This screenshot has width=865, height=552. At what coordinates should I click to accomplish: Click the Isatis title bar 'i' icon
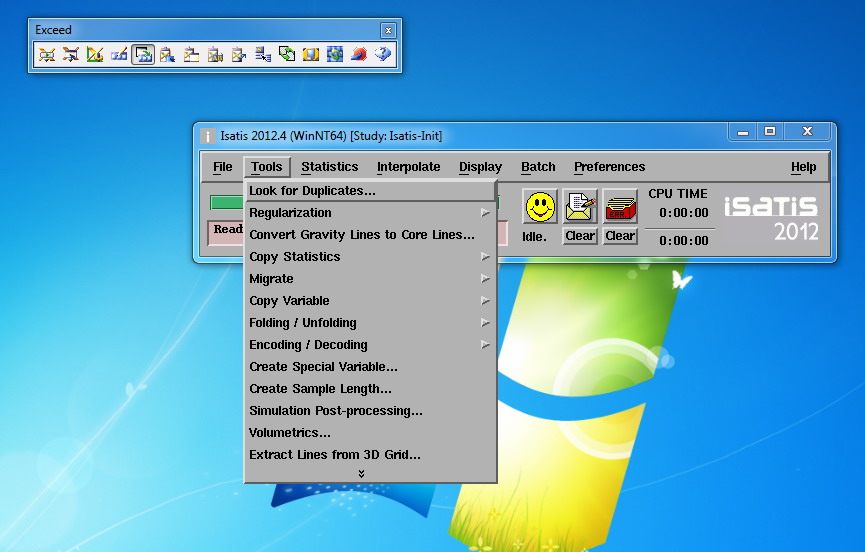pos(207,136)
